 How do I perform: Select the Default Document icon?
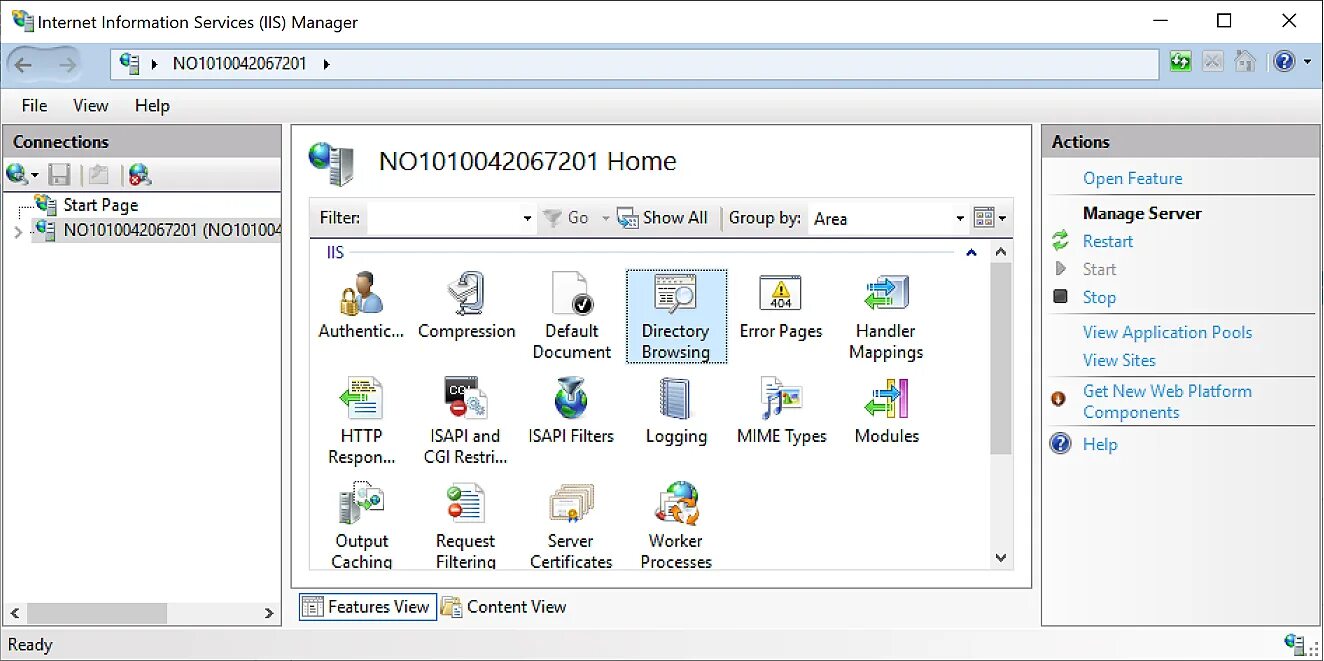click(x=572, y=316)
